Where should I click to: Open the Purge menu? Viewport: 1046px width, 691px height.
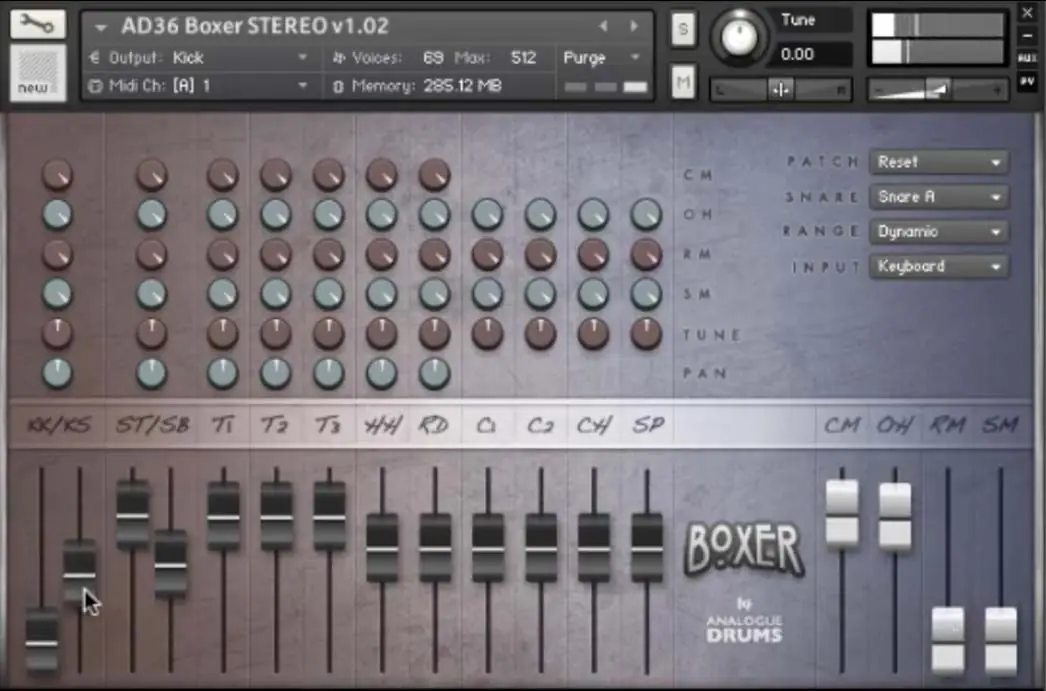coord(602,58)
